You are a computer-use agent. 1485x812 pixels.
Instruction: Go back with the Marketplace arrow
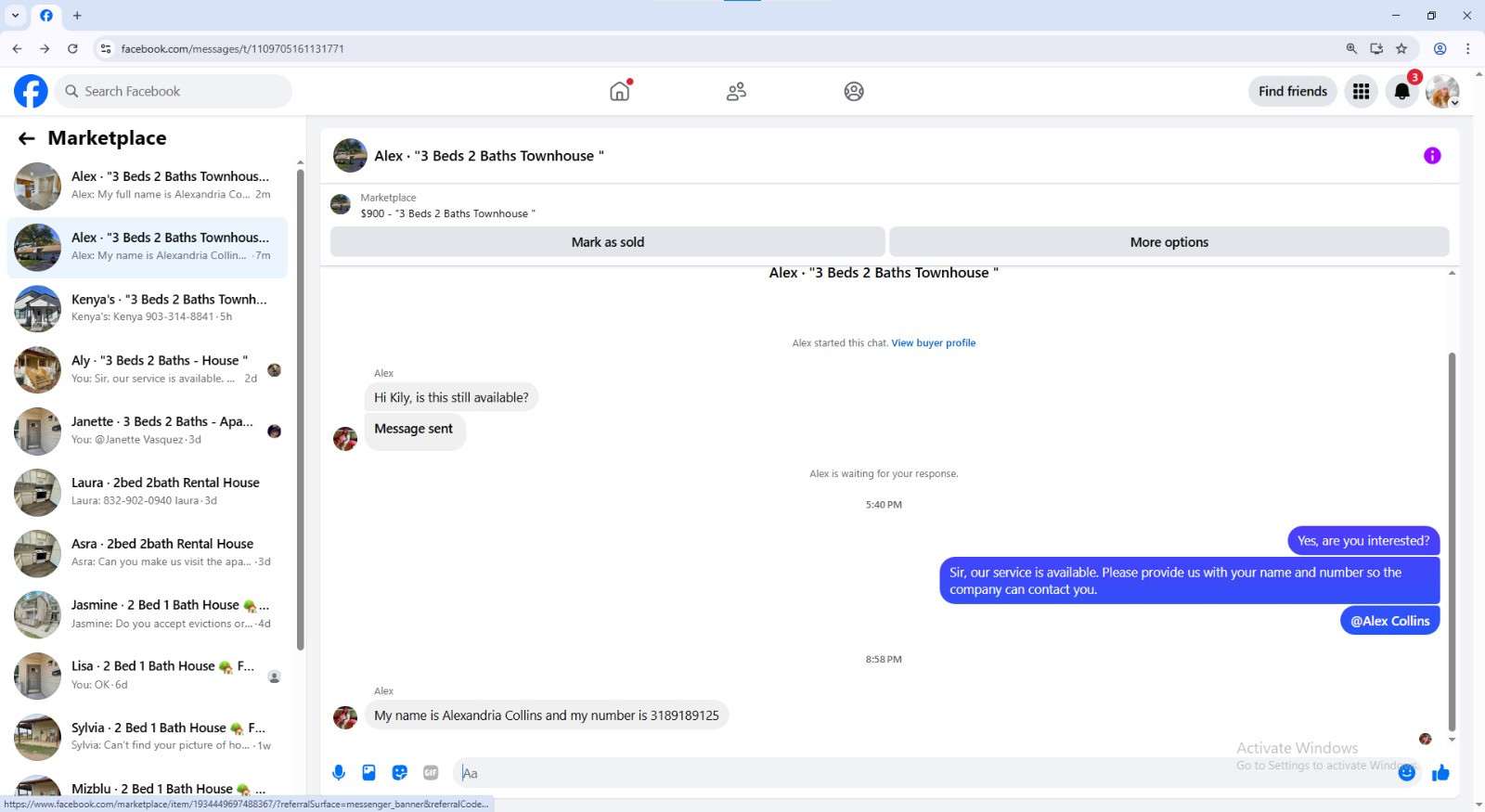[x=26, y=138]
